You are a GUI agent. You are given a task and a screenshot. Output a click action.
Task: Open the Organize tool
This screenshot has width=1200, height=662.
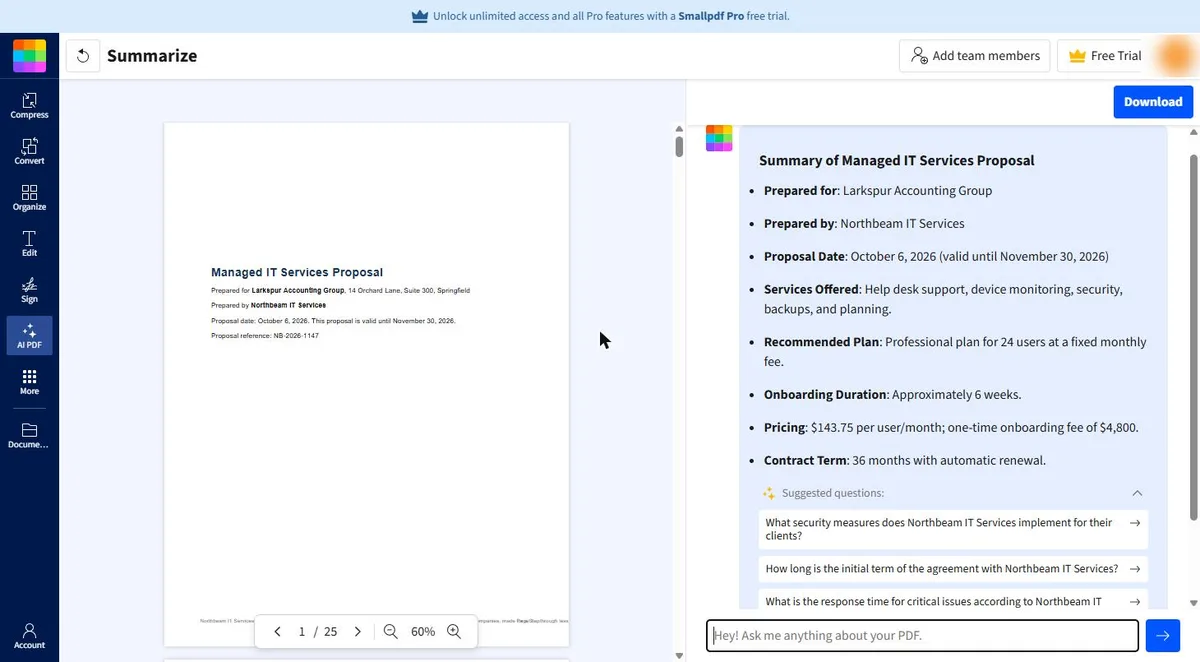[x=29, y=198]
